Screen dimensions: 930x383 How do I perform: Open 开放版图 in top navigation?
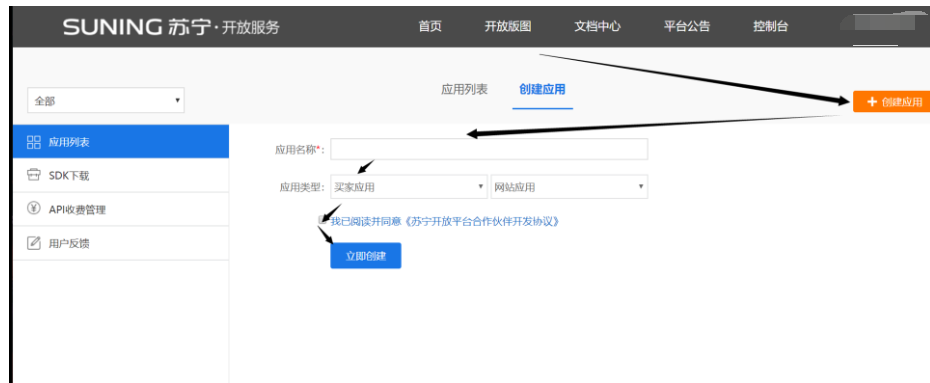click(508, 26)
